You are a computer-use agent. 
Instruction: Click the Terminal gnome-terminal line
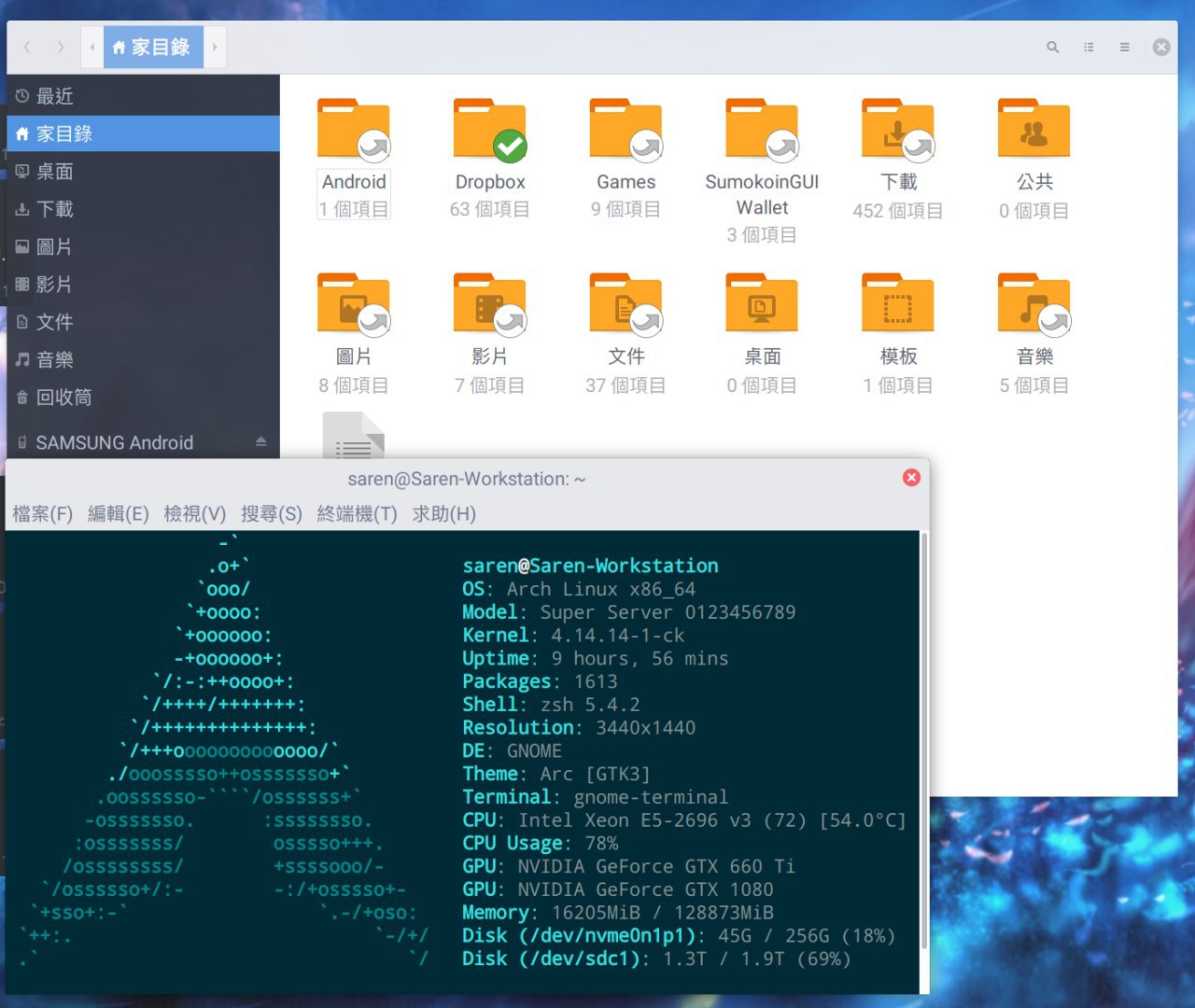pos(596,797)
